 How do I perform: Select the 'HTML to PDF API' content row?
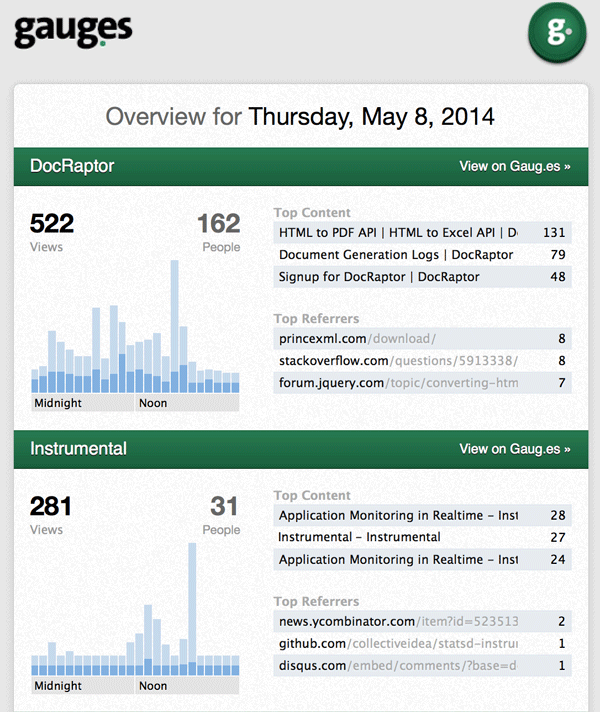coord(422,232)
